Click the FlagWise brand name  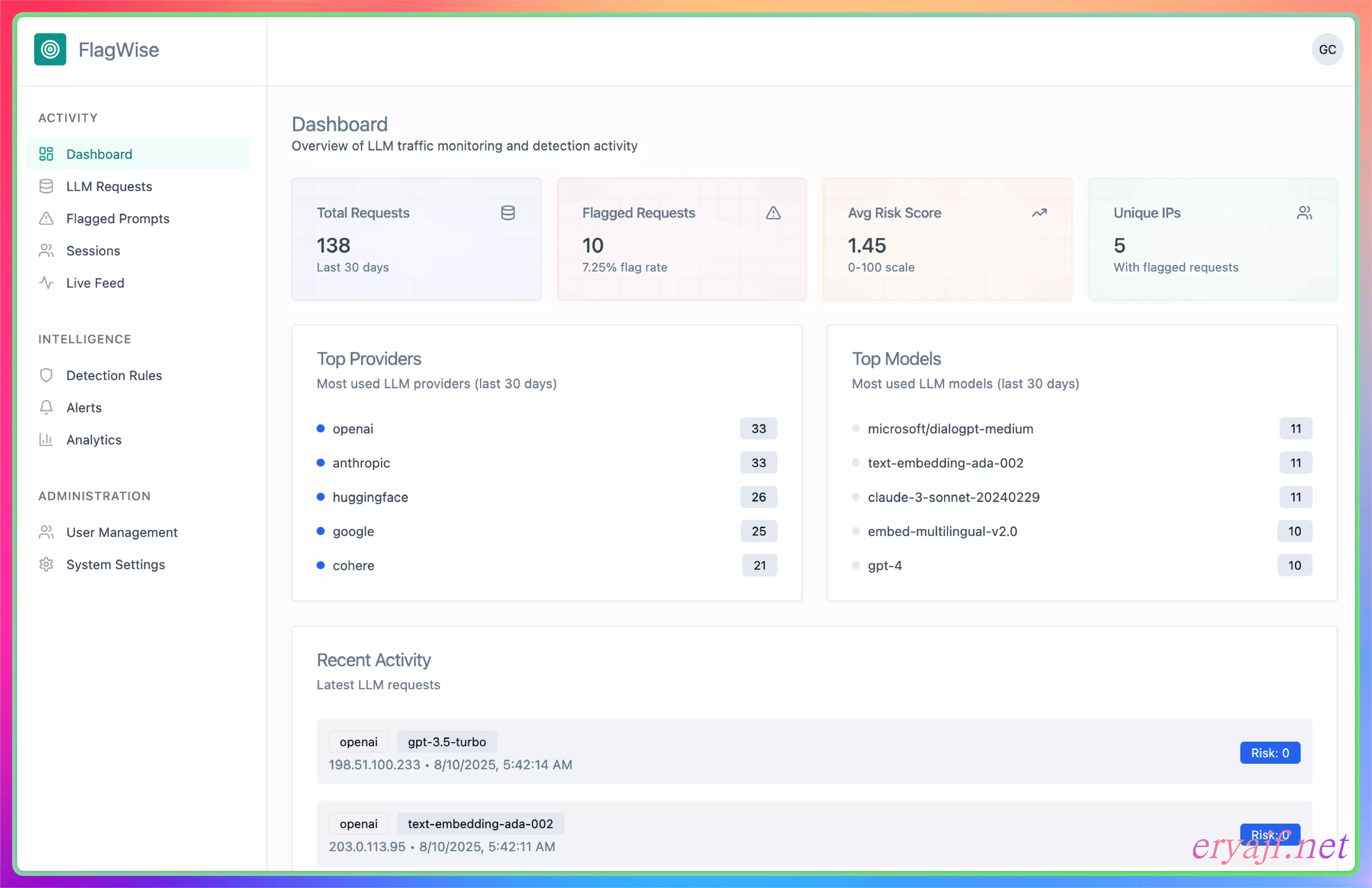click(x=119, y=50)
